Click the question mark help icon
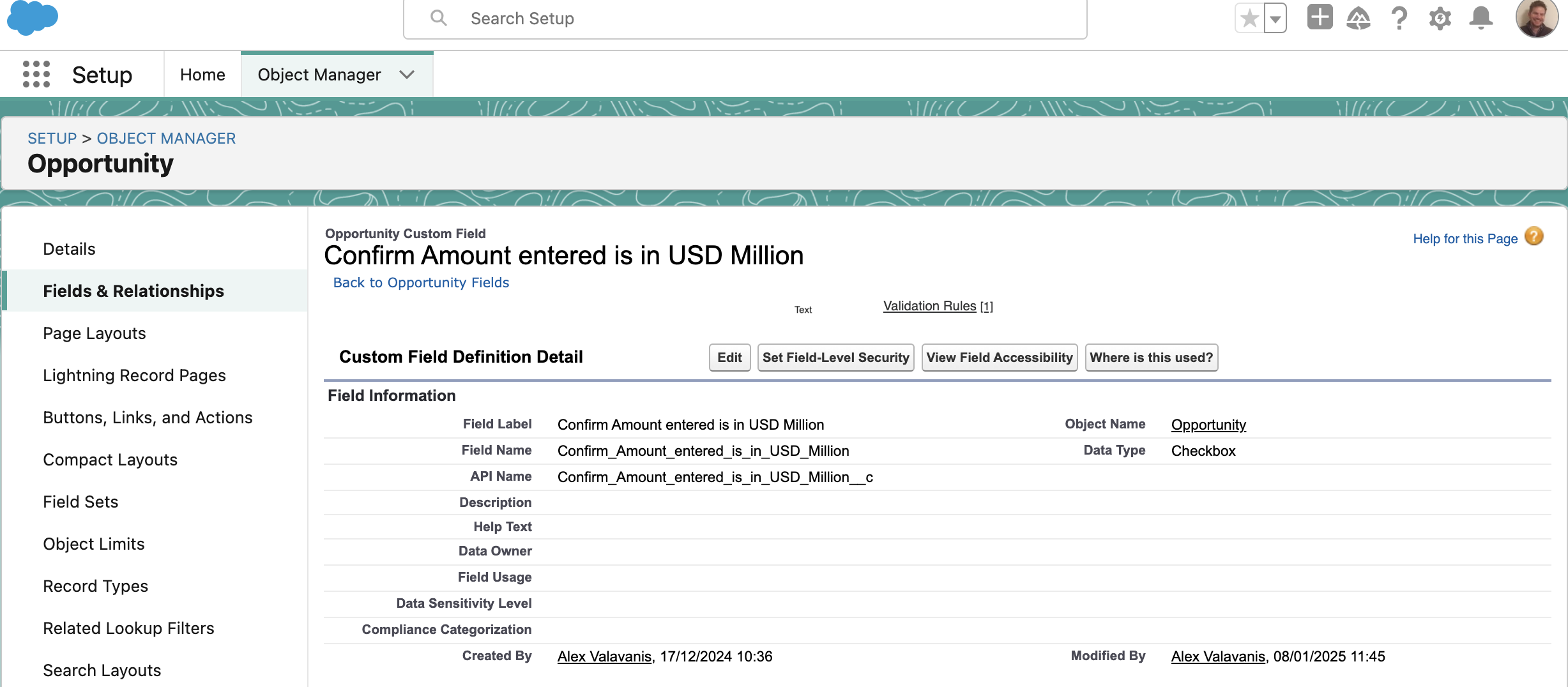The width and height of the screenshot is (1568, 687). pos(1399,19)
